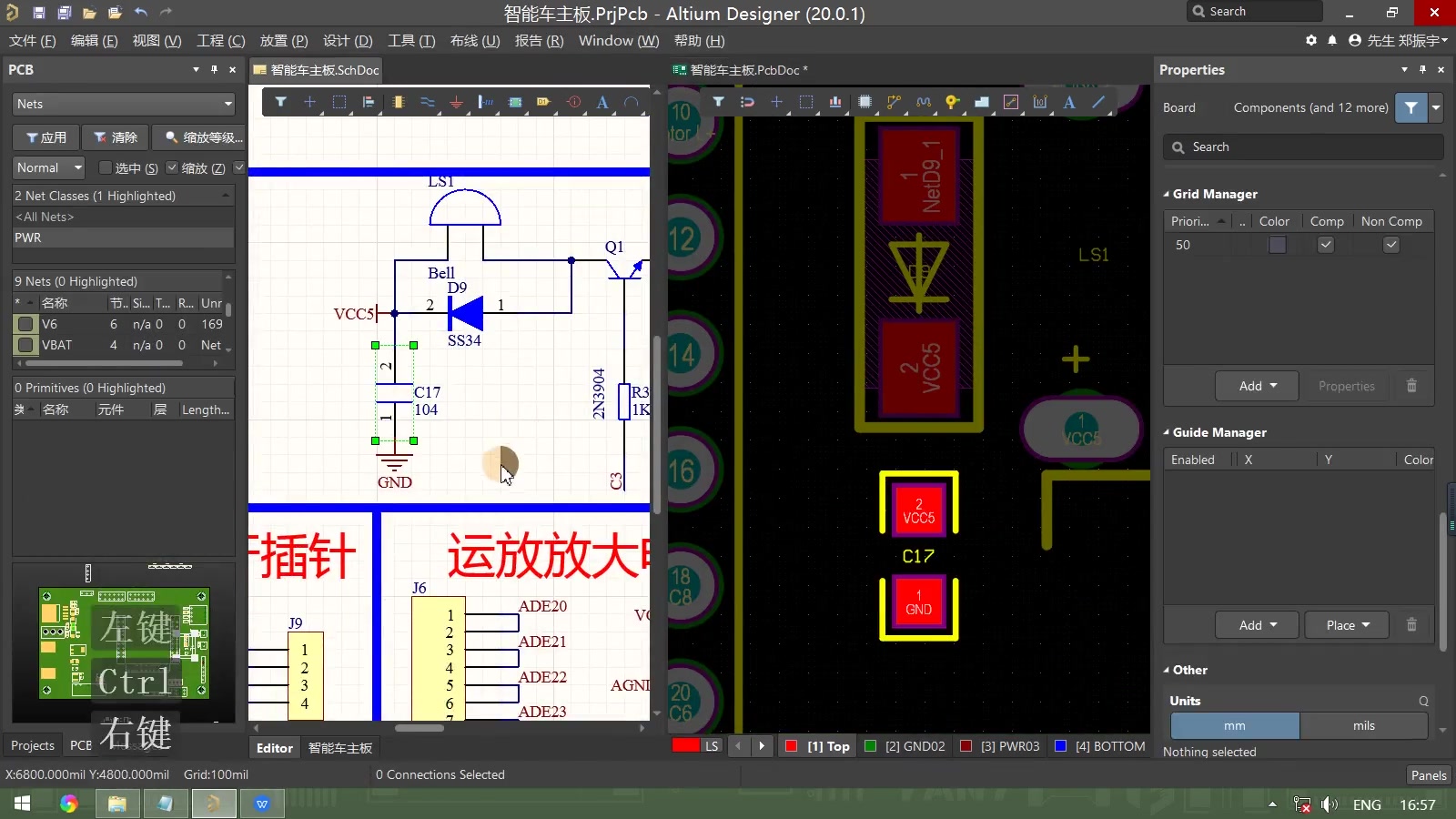Toggle the 缩放 (Z) checkbox

coord(172,167)
